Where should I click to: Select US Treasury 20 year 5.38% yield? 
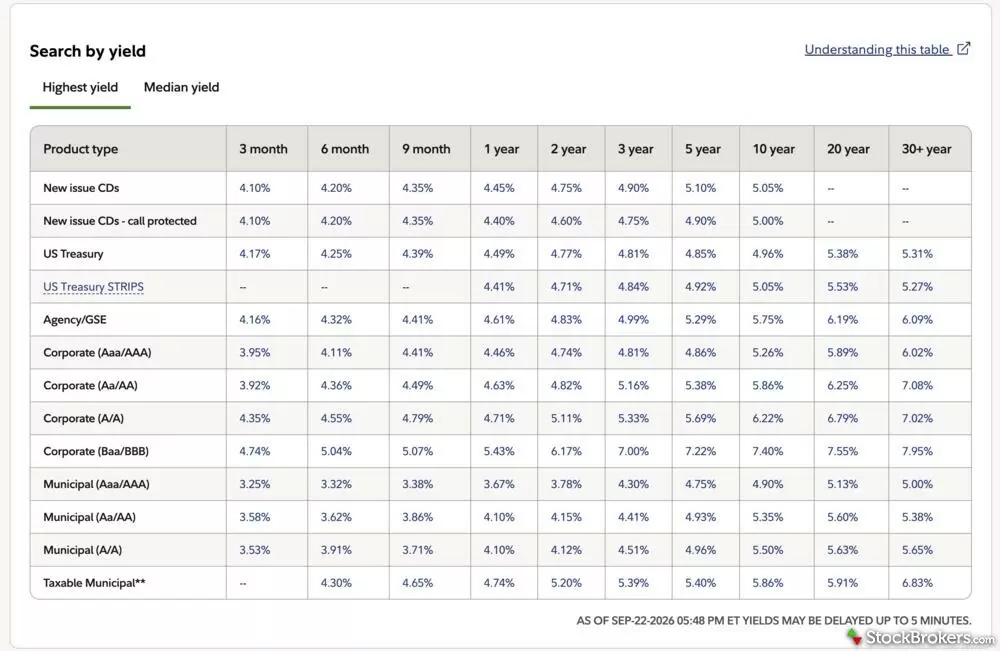pos(842,254)
